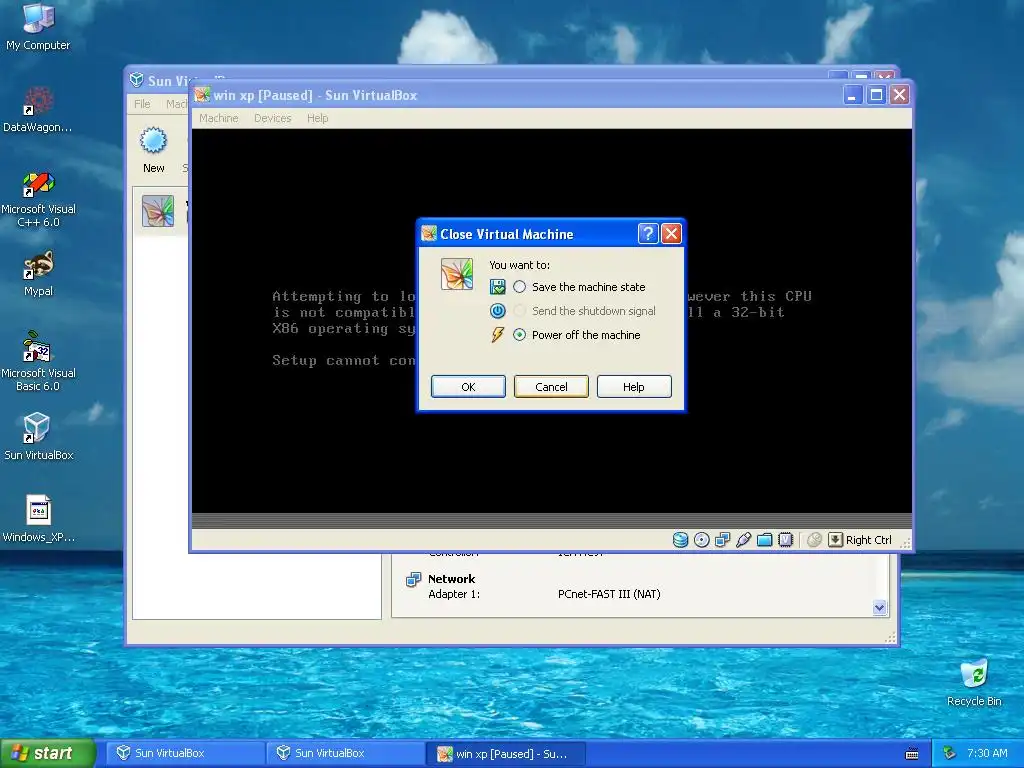1024x768 pixels.
Task: Open the Devices menu of VM window
Action: tap(272, 118)
